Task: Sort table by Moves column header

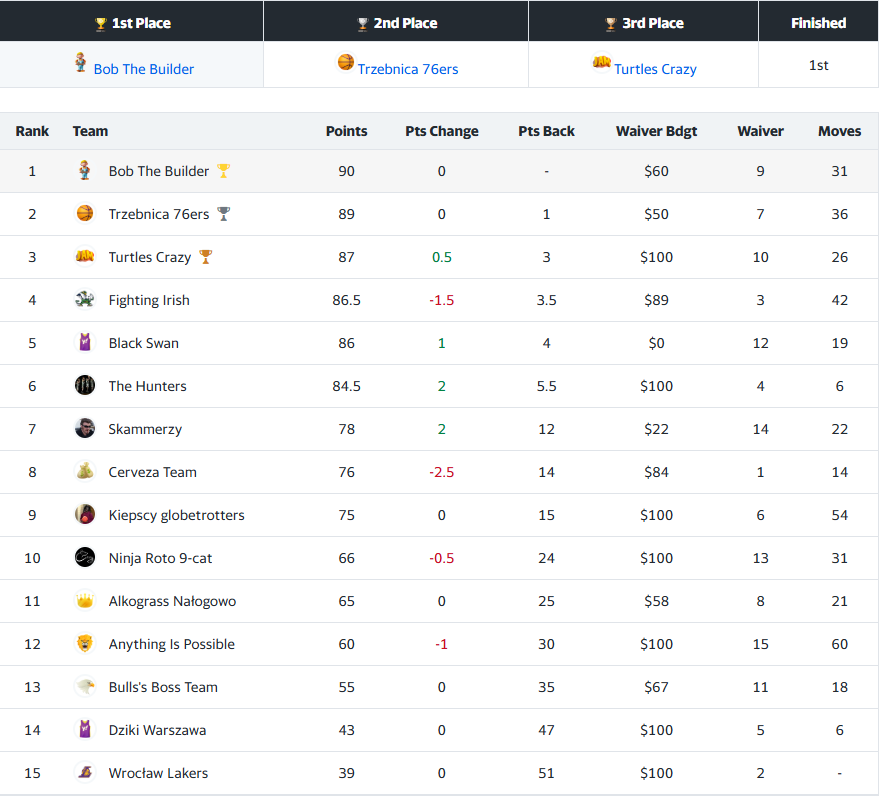Action: (839, 131)
